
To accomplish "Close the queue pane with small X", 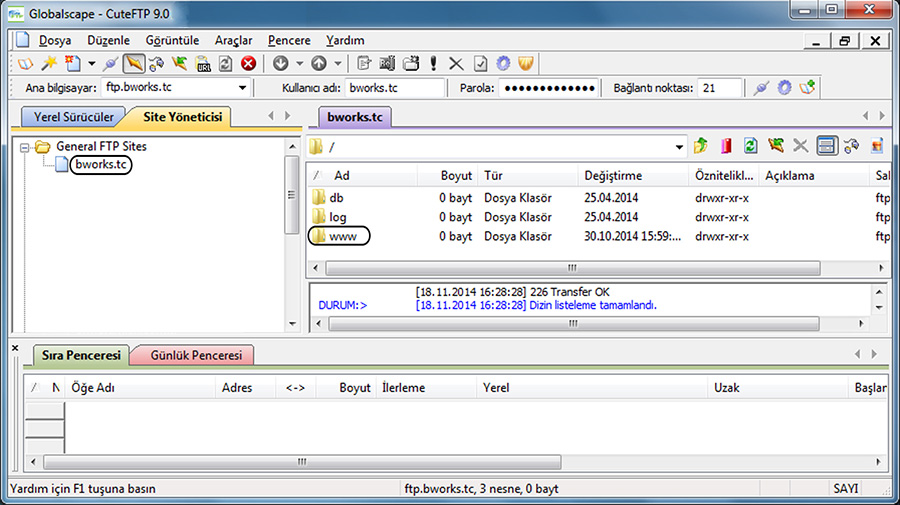I will 15,348.
